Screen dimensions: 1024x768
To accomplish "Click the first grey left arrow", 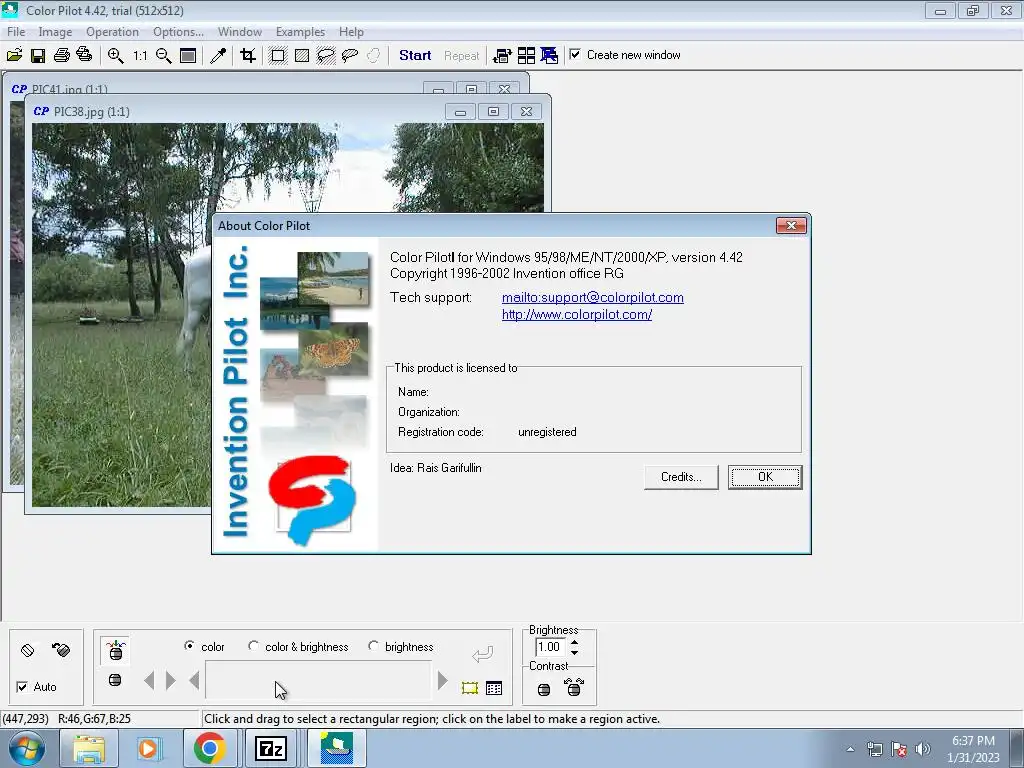I will pos(149,680).
